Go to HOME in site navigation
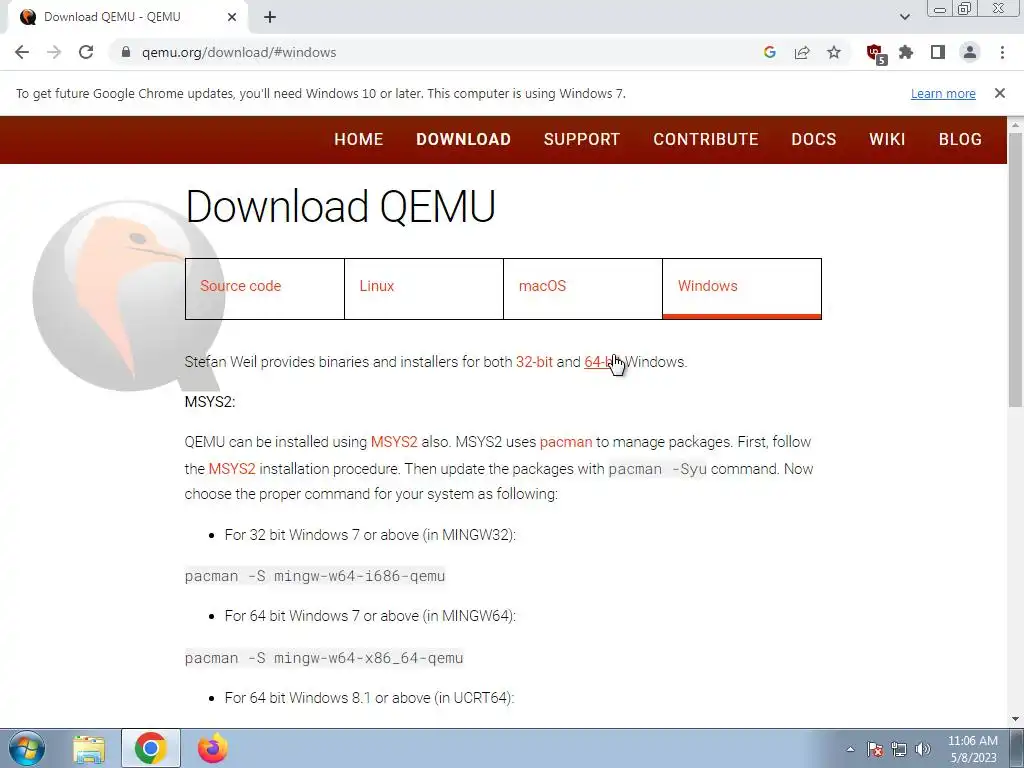The width and height of the screenshot is (1024, 768). [359, 140]
